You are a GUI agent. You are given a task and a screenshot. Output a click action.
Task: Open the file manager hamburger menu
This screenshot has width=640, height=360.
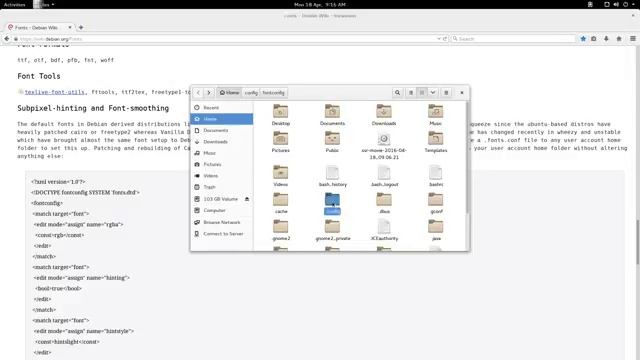pyautogui.click(x=446, y=93)
